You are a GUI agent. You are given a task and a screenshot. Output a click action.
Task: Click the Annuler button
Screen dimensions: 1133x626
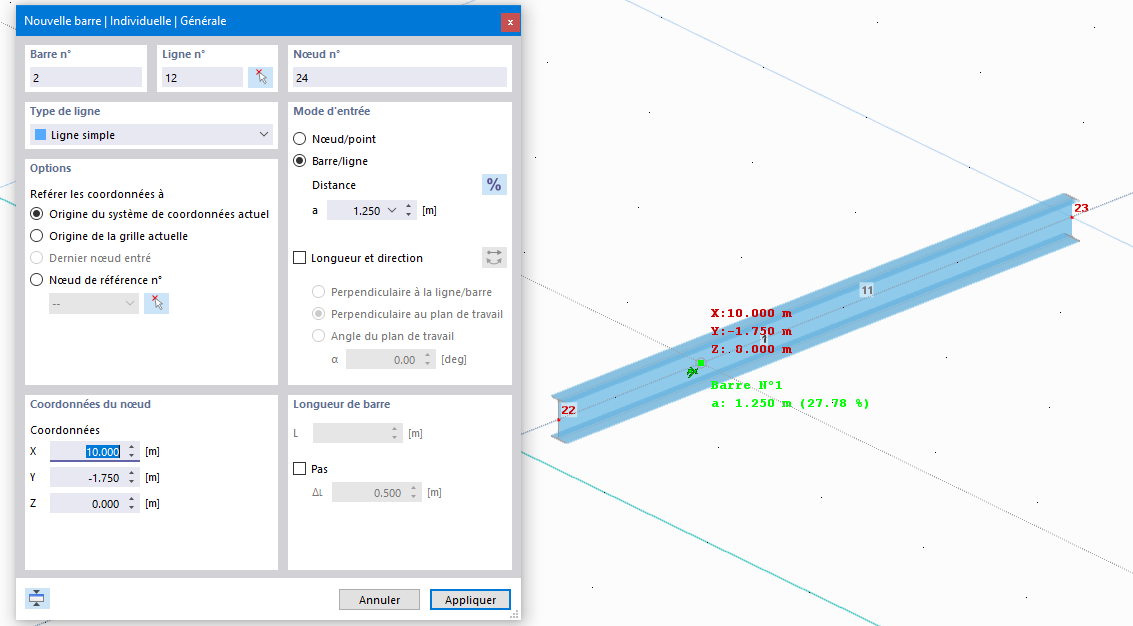[379, 599]
